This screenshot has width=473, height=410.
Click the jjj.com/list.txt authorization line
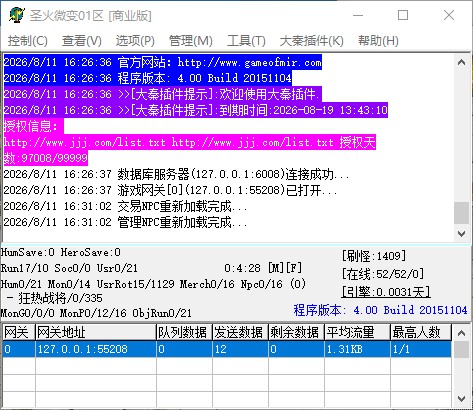[x=190, y=142]
